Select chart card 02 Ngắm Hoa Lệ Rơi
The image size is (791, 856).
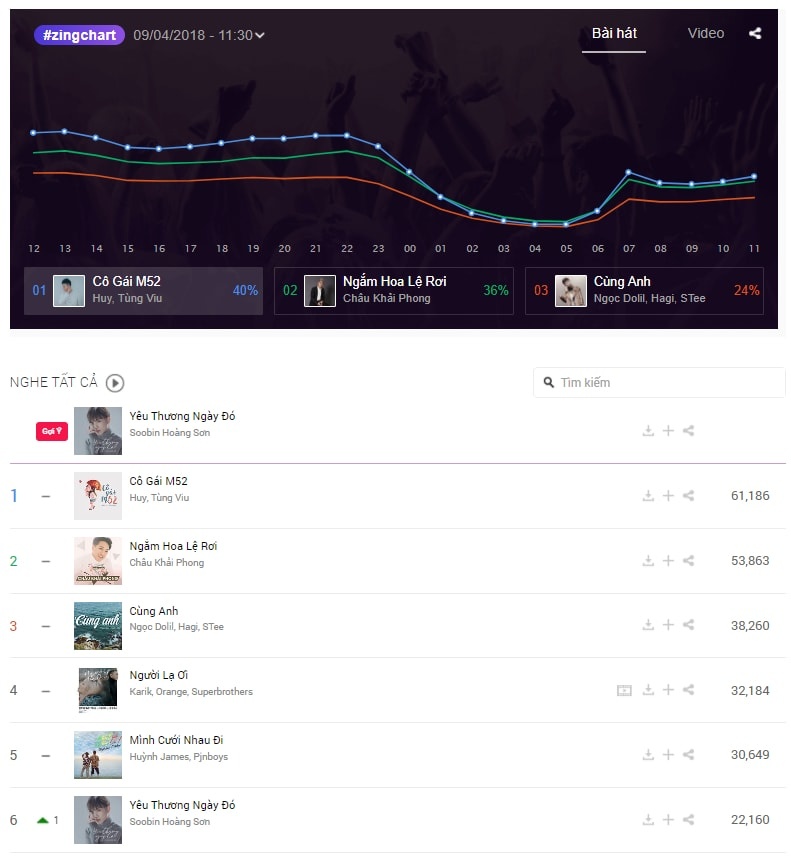pyautogui.click(x=394, y=290)
